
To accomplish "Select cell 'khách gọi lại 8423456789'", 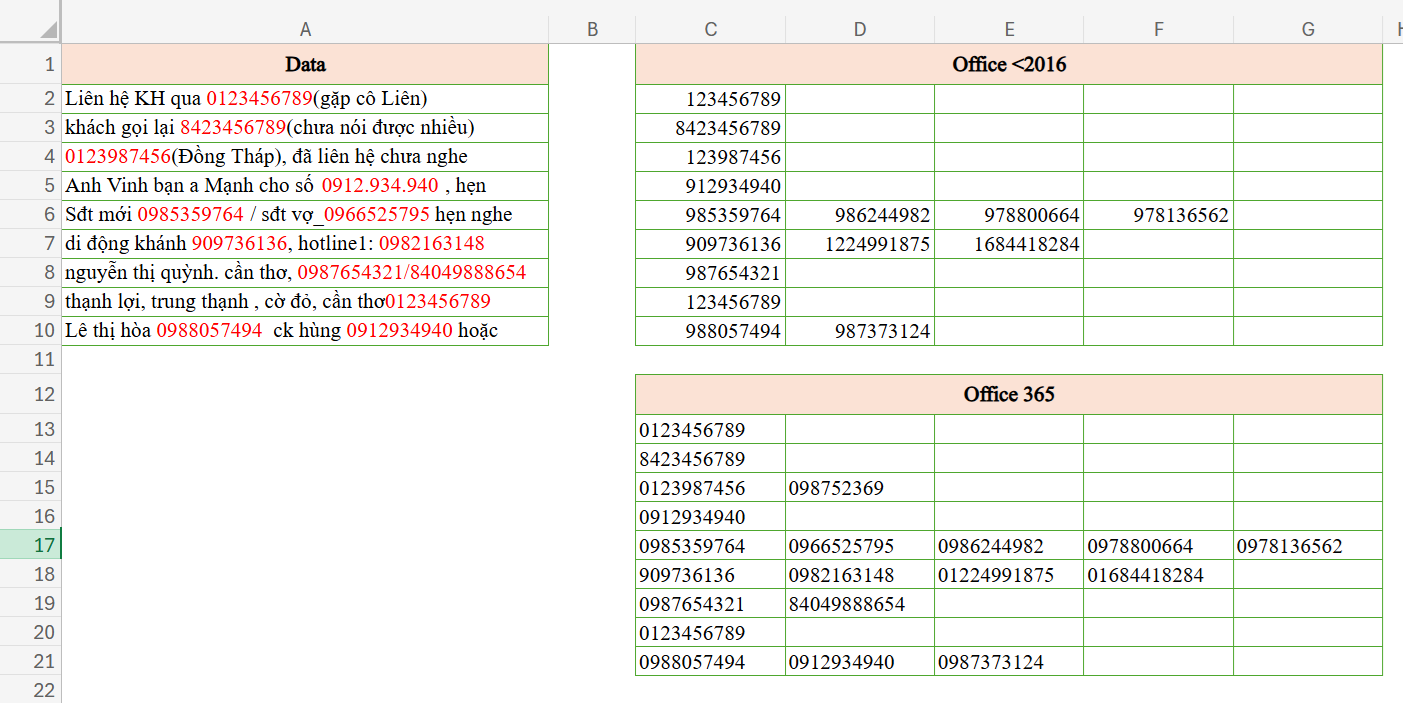I will (x=305, y=128).
